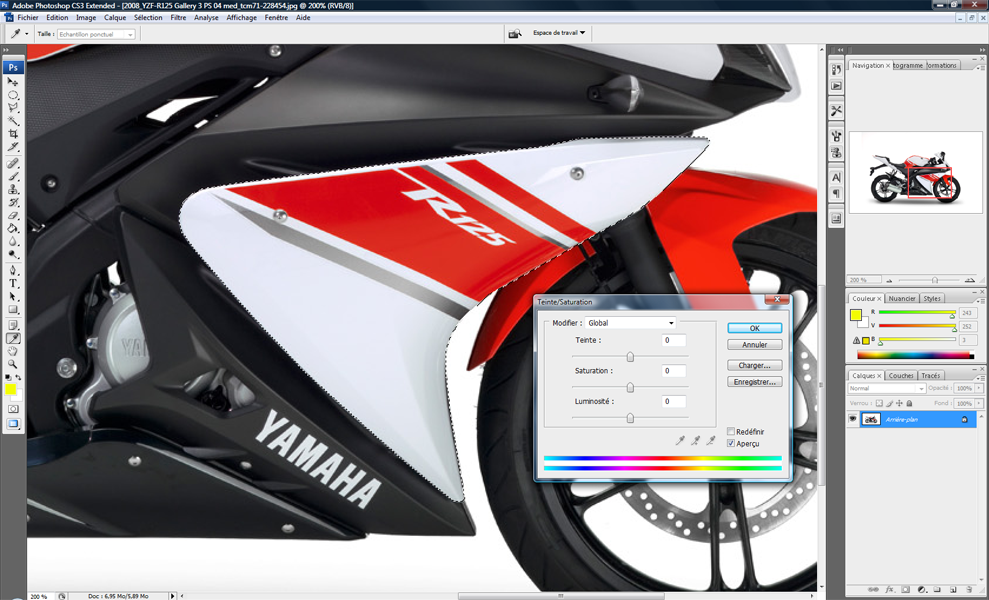Select the Type tool
The height and width of the screenshot is (600, 989).
tap(13, 284)
